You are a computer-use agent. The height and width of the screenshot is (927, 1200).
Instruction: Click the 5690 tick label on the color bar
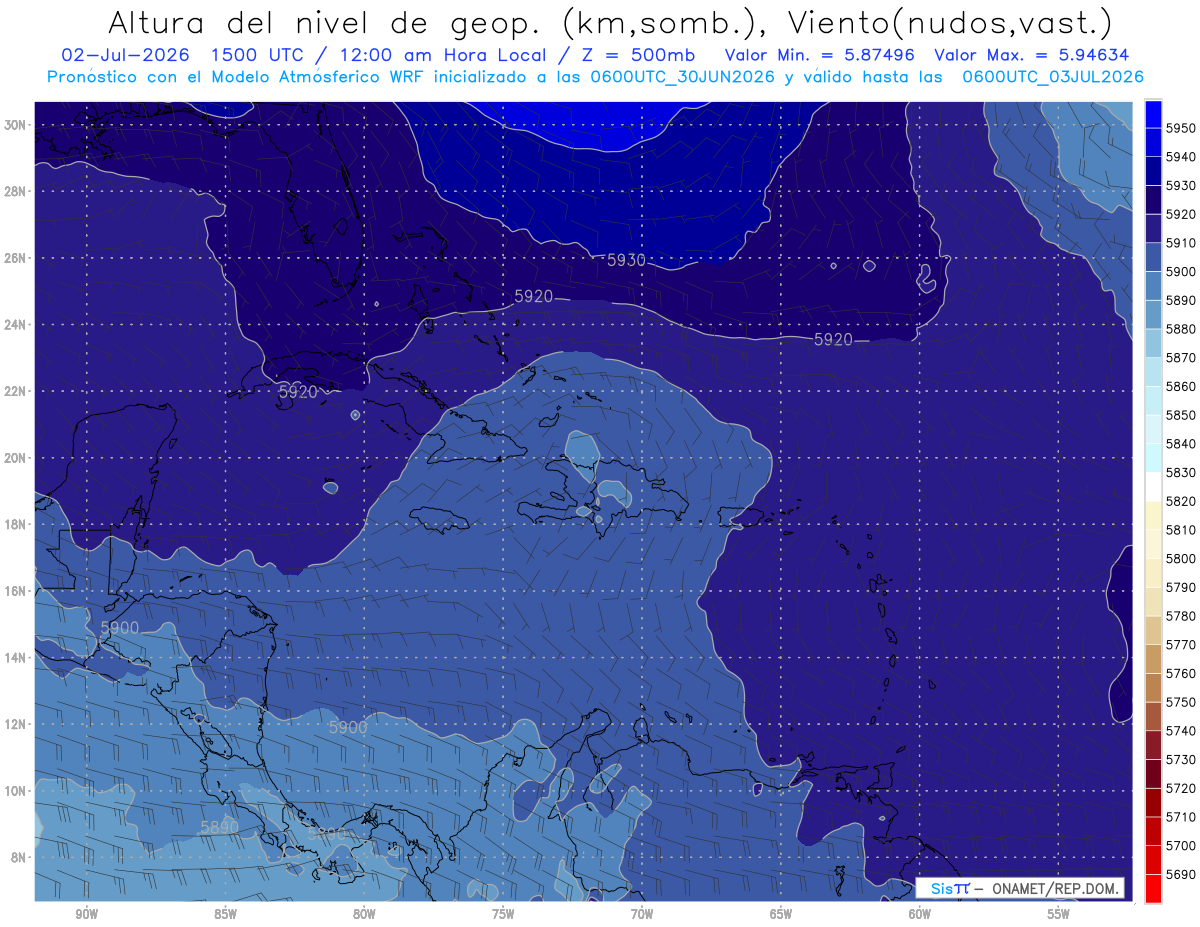[1180, 874]
